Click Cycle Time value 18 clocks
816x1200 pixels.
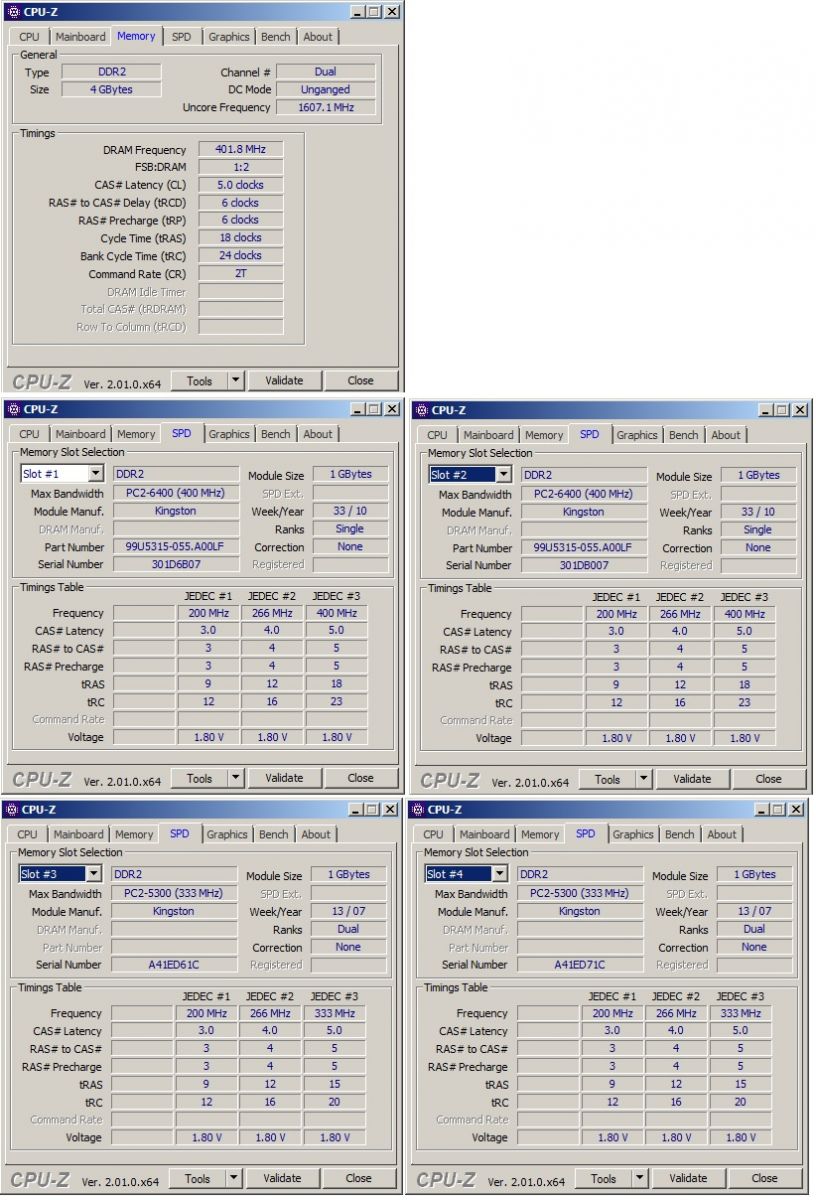pos(240,238)
